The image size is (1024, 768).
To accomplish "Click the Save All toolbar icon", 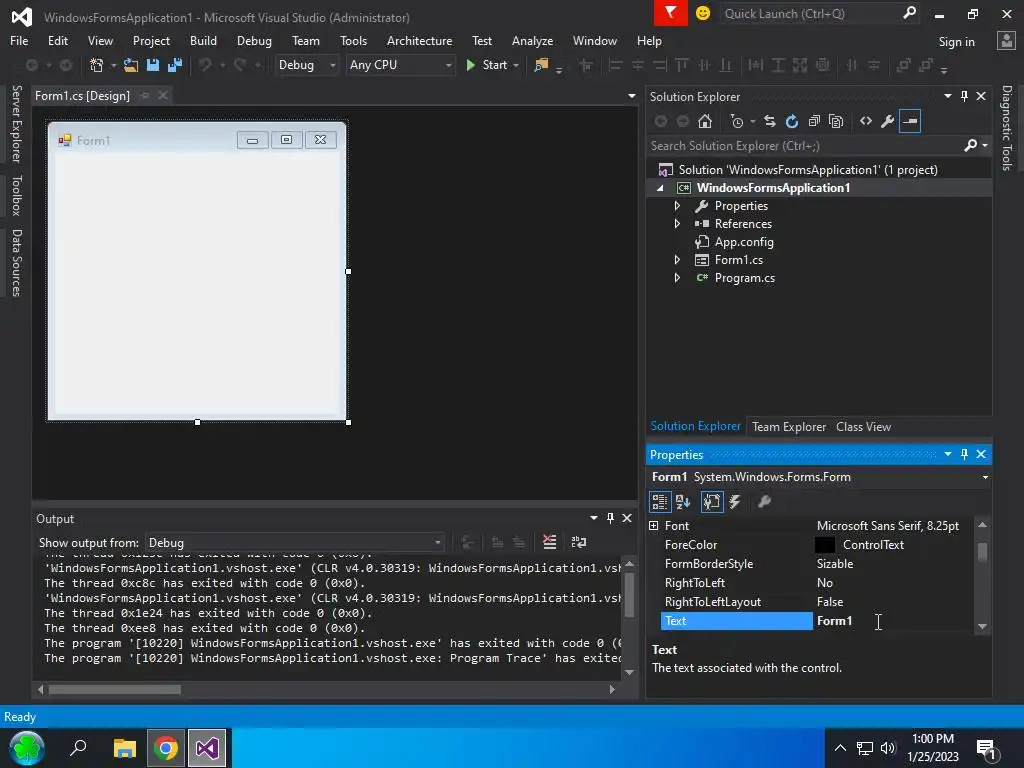I will [175, 65].
